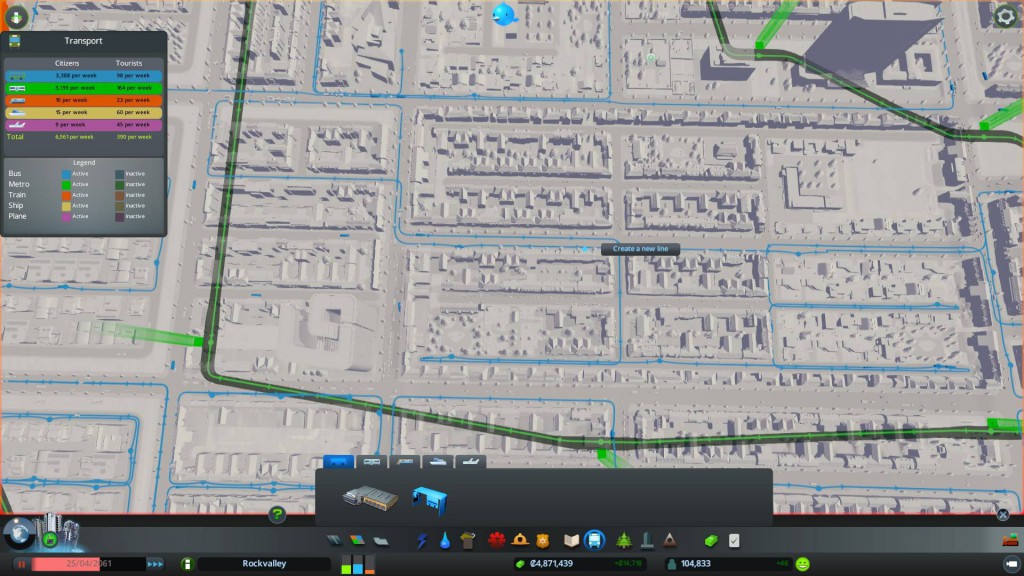
Task: Click the Total citizens 6,561 per week
Action: (x=74, y=137)
